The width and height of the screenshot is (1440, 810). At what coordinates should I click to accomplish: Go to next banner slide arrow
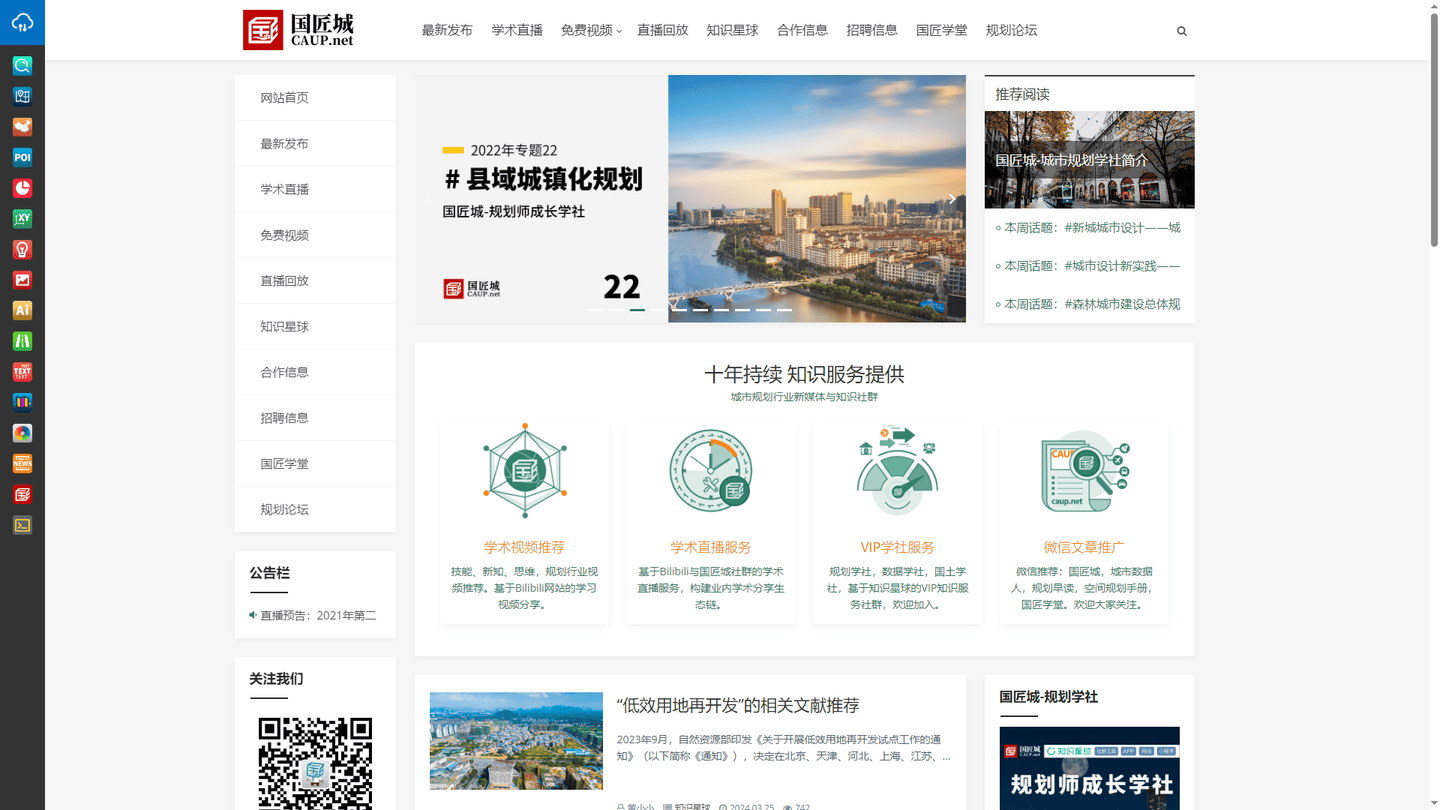952,199
